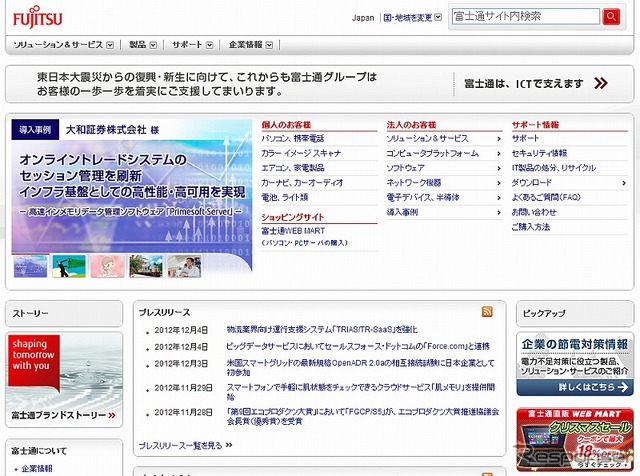Image resolution: width=640 pixels, height=476 pixels.
Task: Click the サポート情報 section heading
Action: 535,125
